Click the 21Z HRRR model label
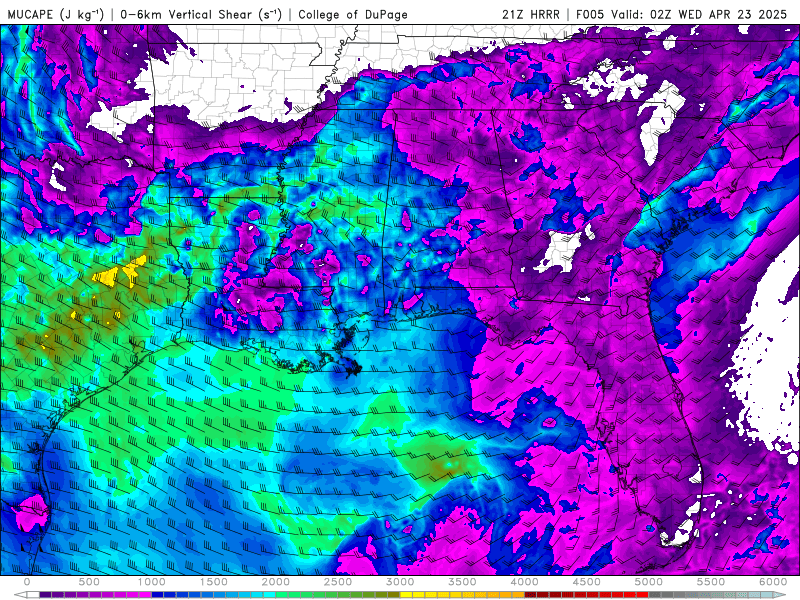Screen dimensions: 800x600 click(531, 15)
